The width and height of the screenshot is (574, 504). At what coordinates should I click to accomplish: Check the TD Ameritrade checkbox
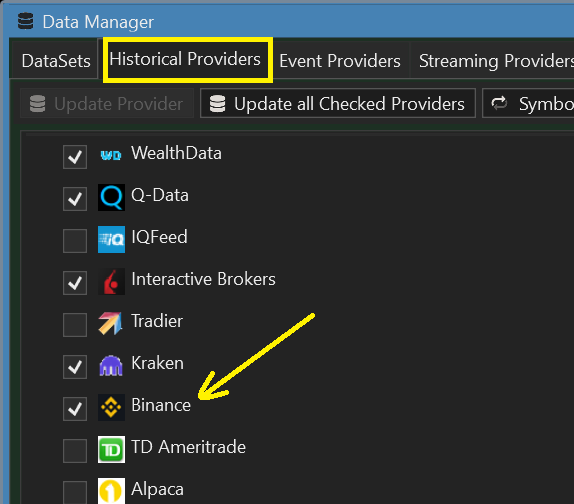(75, 451)
